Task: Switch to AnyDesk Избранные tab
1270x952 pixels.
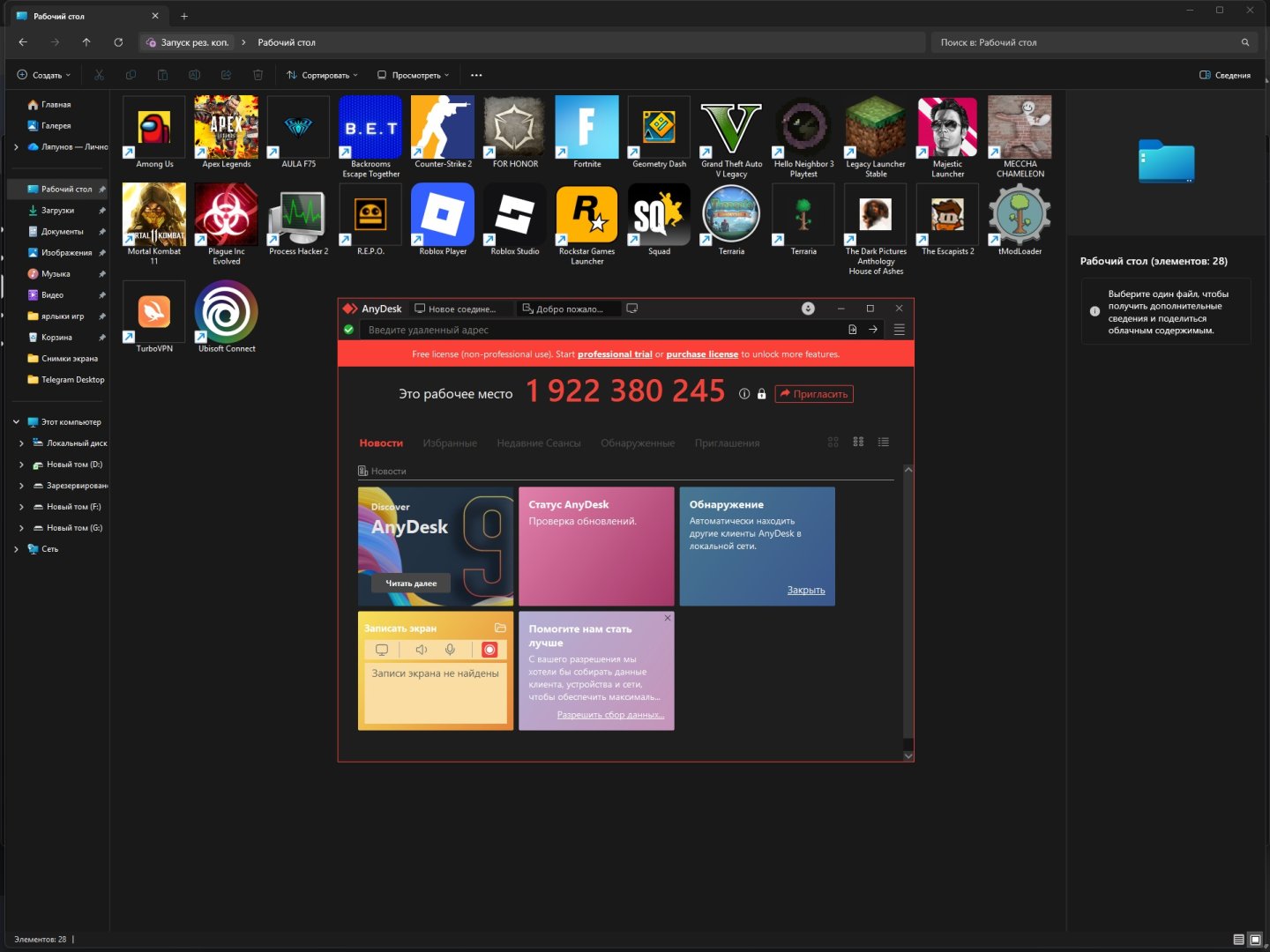Action: click(x=450, y=443)
